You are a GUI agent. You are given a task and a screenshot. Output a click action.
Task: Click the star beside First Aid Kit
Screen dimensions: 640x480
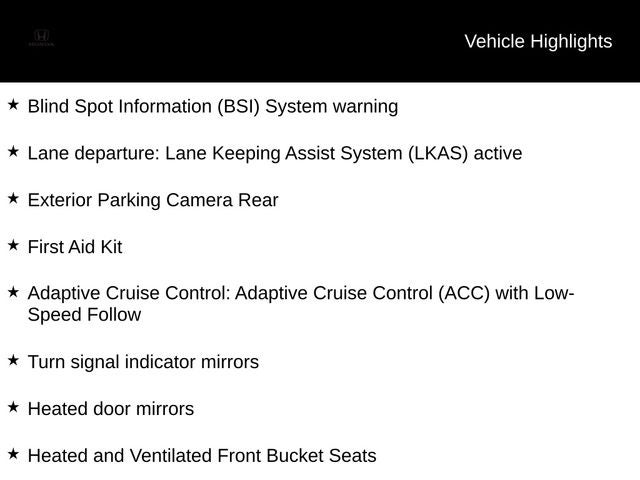coord(13,245)
